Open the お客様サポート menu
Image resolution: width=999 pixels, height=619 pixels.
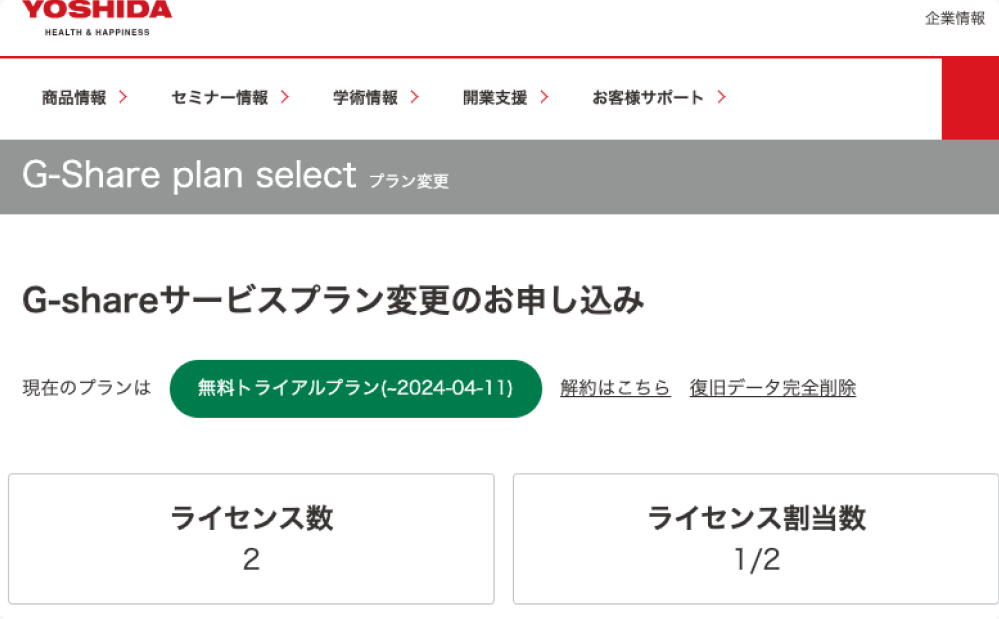[648, 98]
